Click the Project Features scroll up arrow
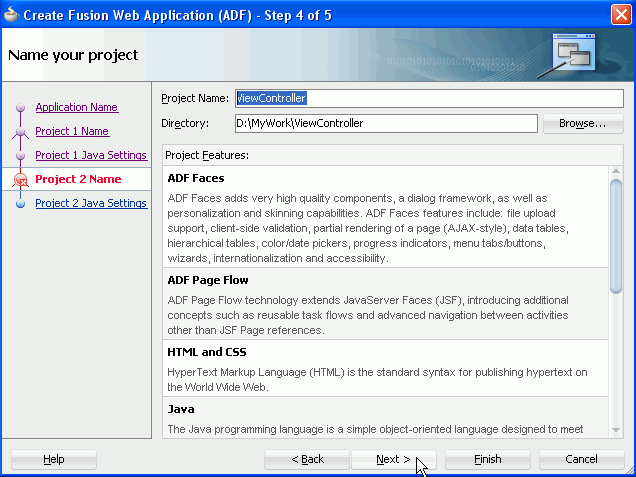The height and width of the screenshot is (477, 636). 616,171
